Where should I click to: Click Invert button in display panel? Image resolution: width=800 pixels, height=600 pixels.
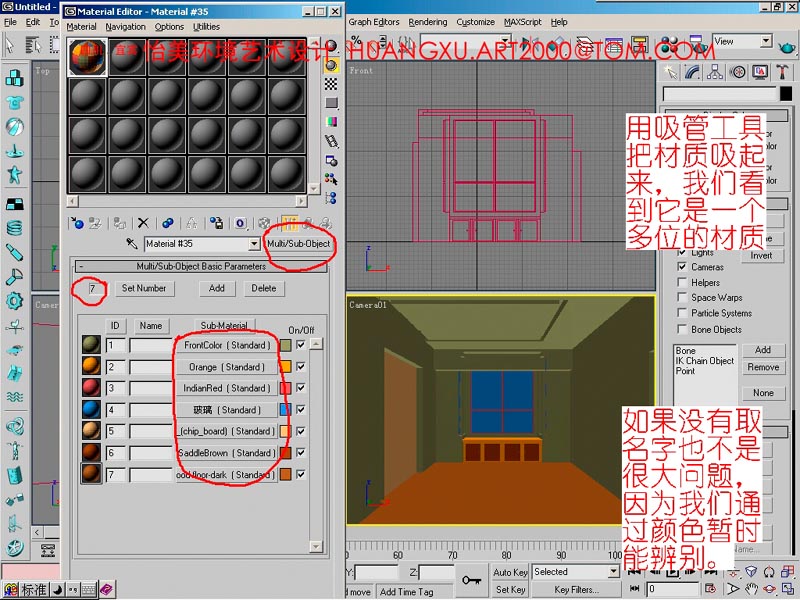761,256
